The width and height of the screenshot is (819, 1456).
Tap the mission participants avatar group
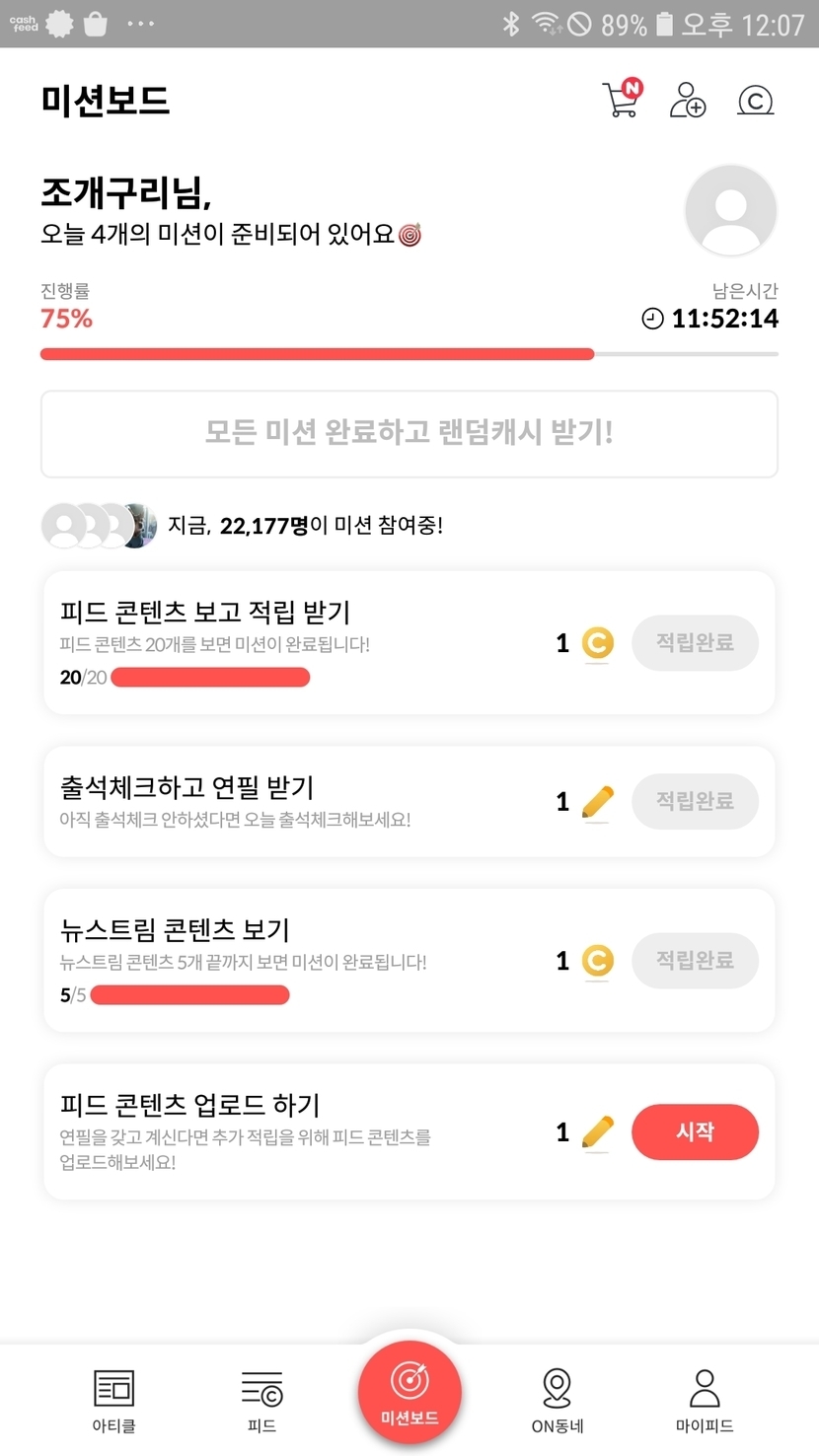[x=99, y=526]
